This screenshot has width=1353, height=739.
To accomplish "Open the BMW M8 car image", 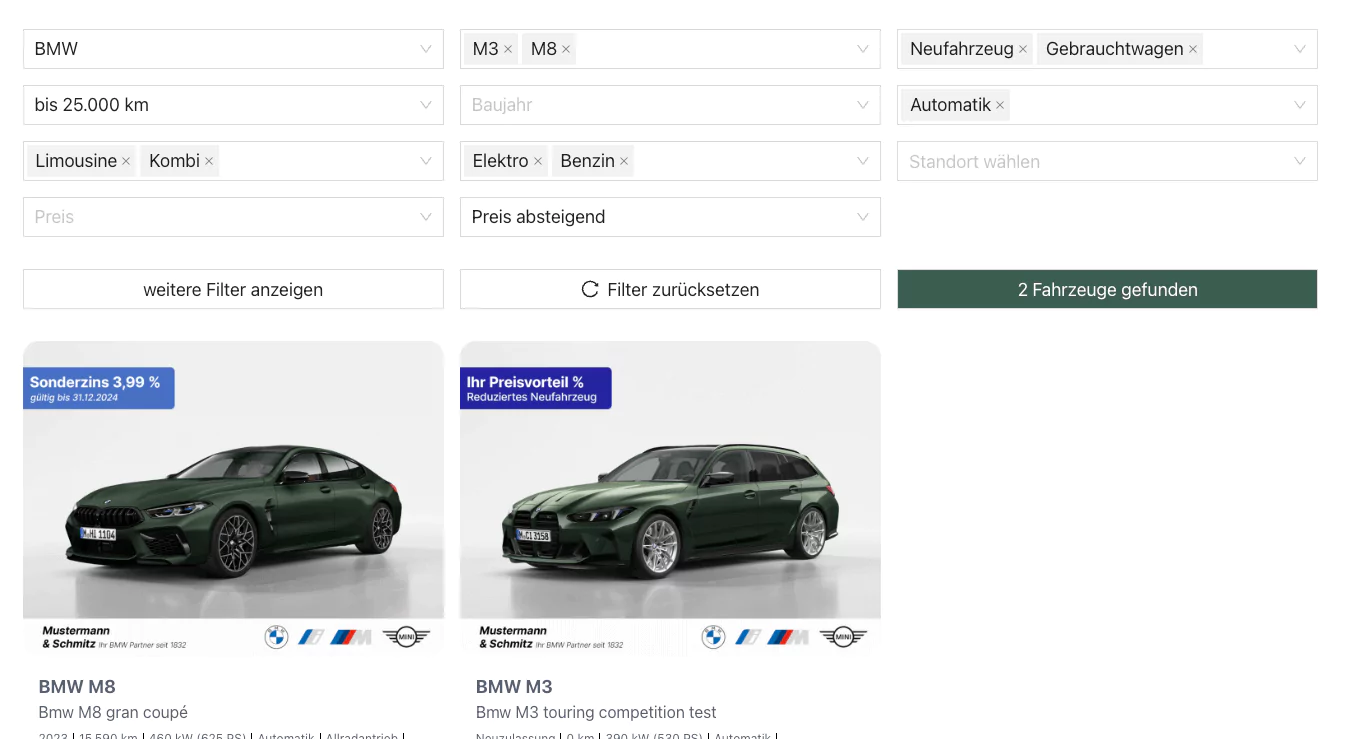I will coord(232,498).
